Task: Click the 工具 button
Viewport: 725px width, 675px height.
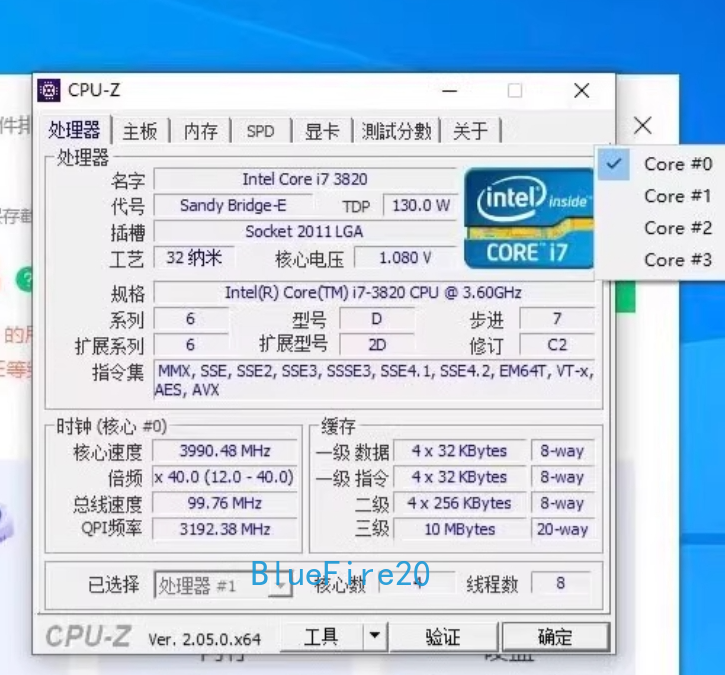Action: click(321, 637)
